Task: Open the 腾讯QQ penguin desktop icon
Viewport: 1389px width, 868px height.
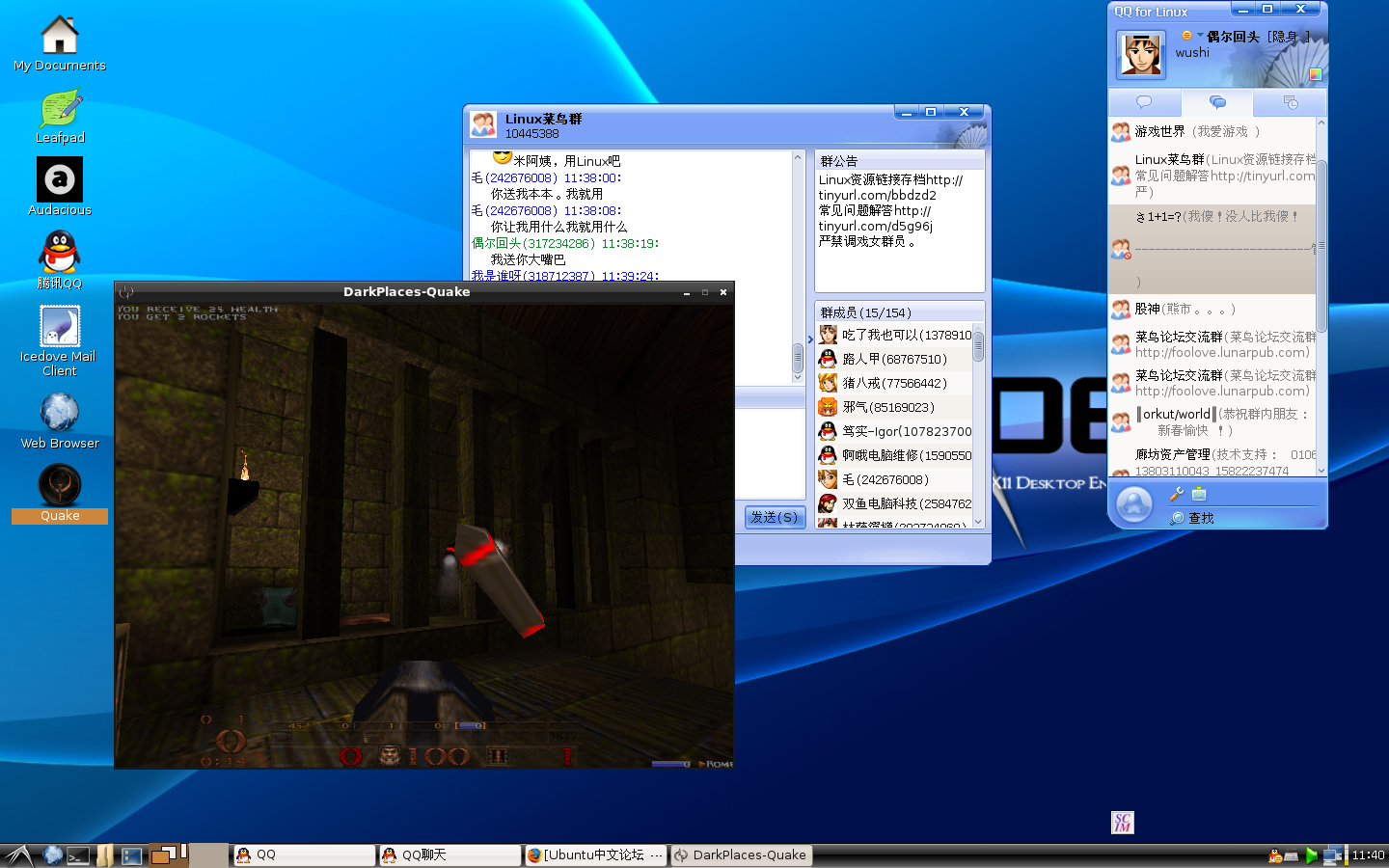Action: point(60,260)
